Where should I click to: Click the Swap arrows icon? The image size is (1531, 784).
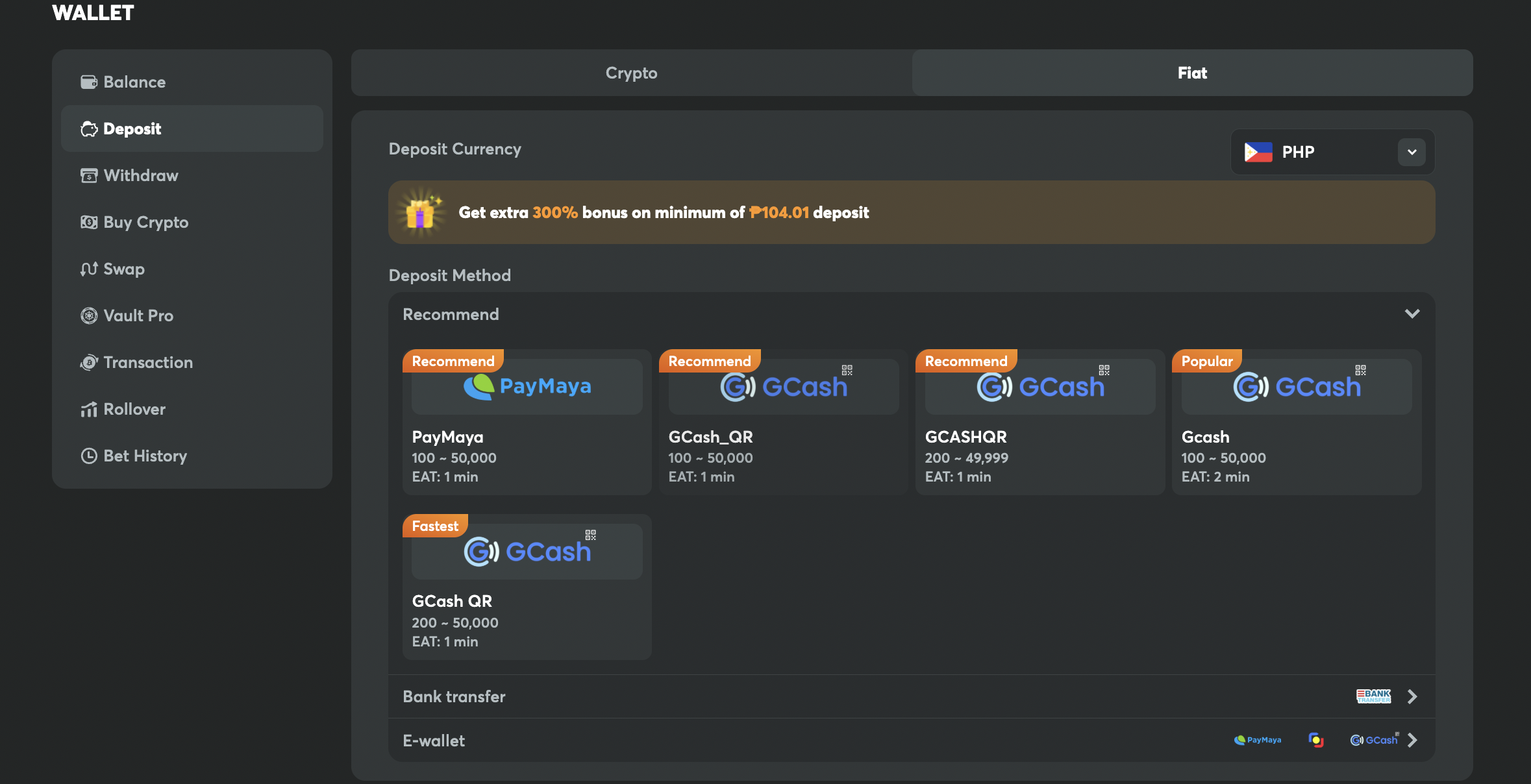[x=89, y=269]
